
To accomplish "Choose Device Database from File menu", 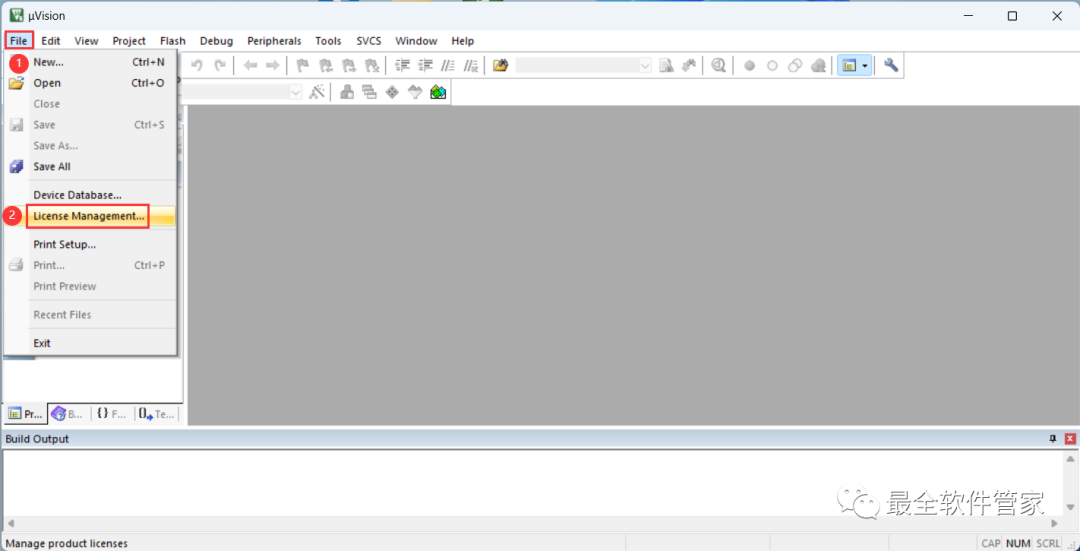I will pyautogui.click(x=77, y=195).
